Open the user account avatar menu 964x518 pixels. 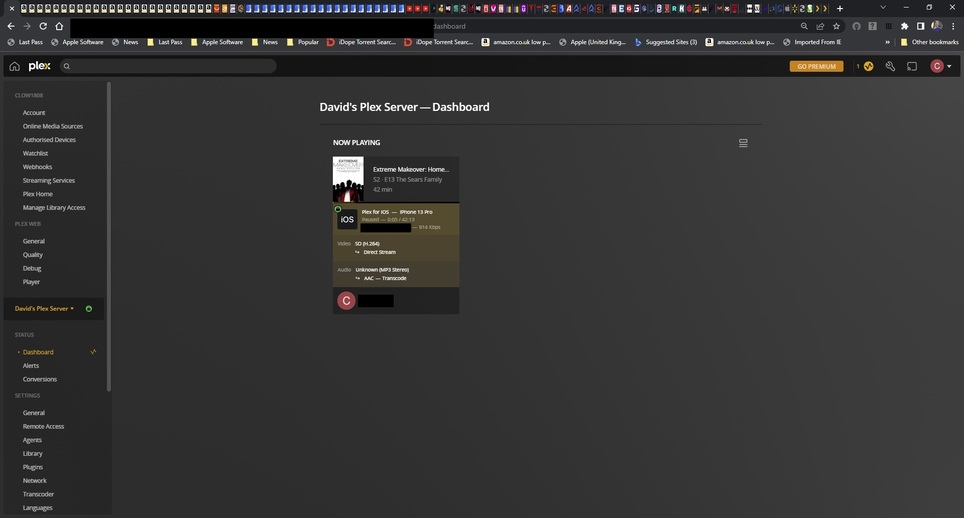click(x=941, y=66)
